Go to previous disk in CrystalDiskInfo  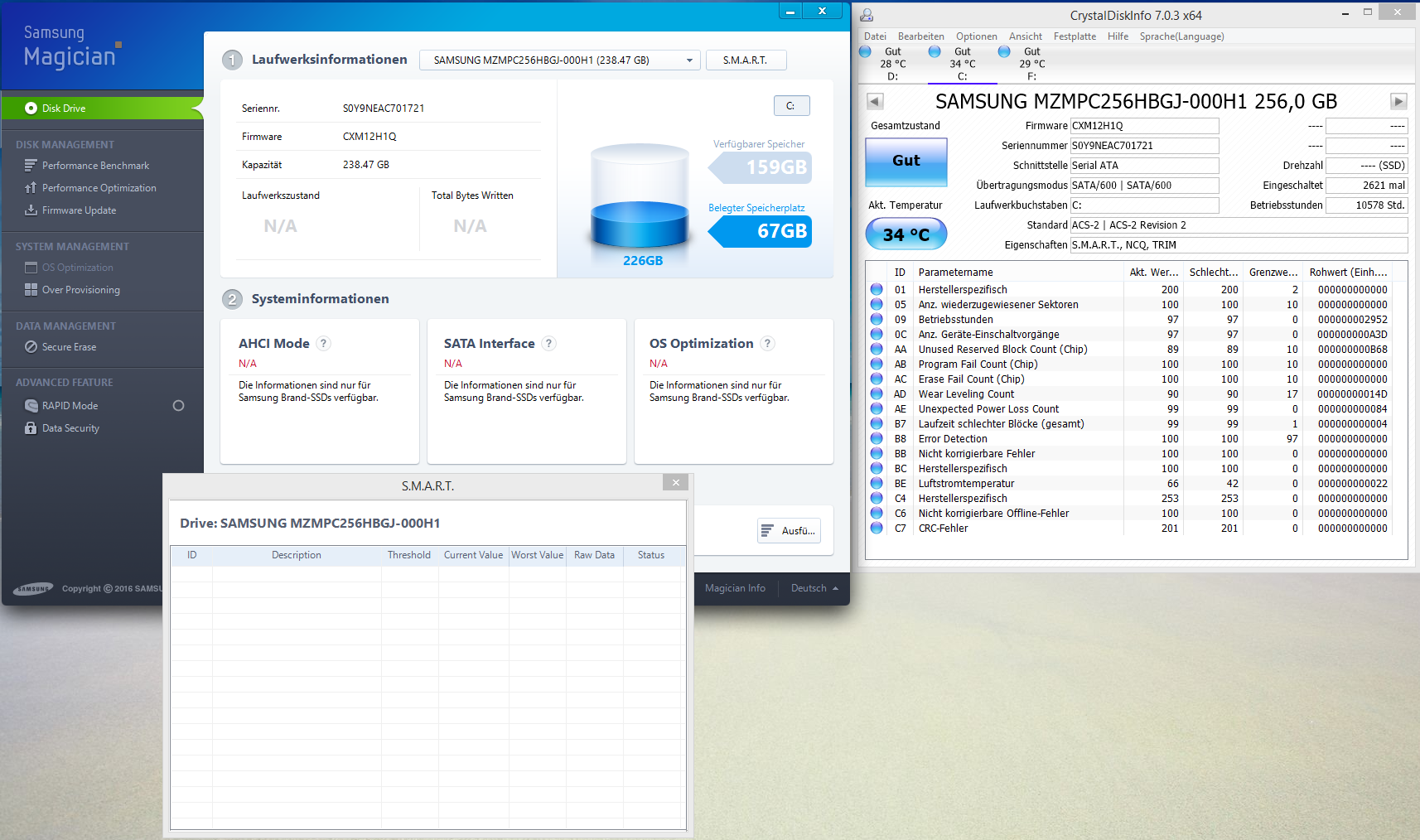point(875,101)
